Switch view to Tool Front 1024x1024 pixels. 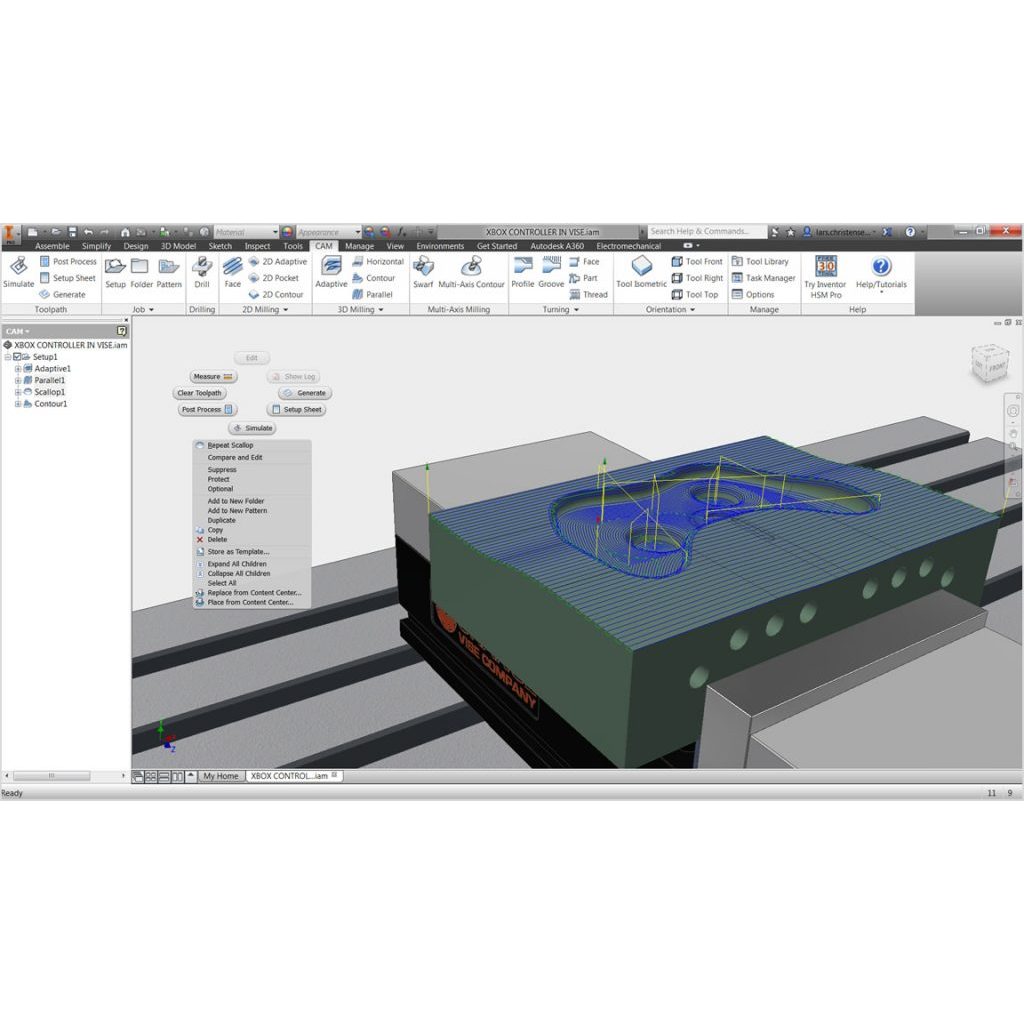[697, 261]
